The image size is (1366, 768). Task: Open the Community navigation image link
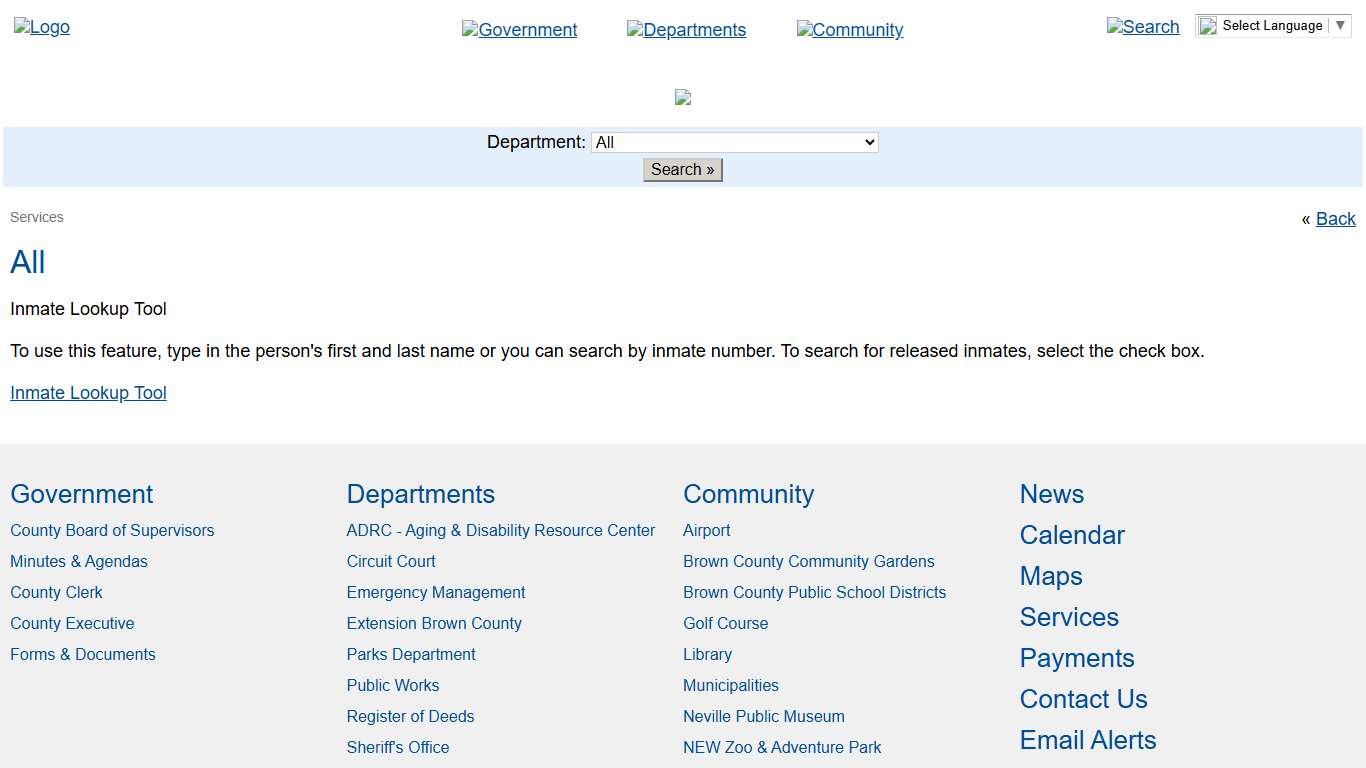click(x=849, y=30)
